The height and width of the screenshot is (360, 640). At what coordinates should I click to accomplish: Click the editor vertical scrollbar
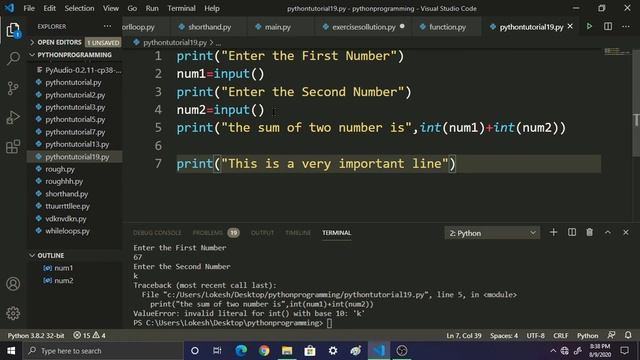pos(636,102)
